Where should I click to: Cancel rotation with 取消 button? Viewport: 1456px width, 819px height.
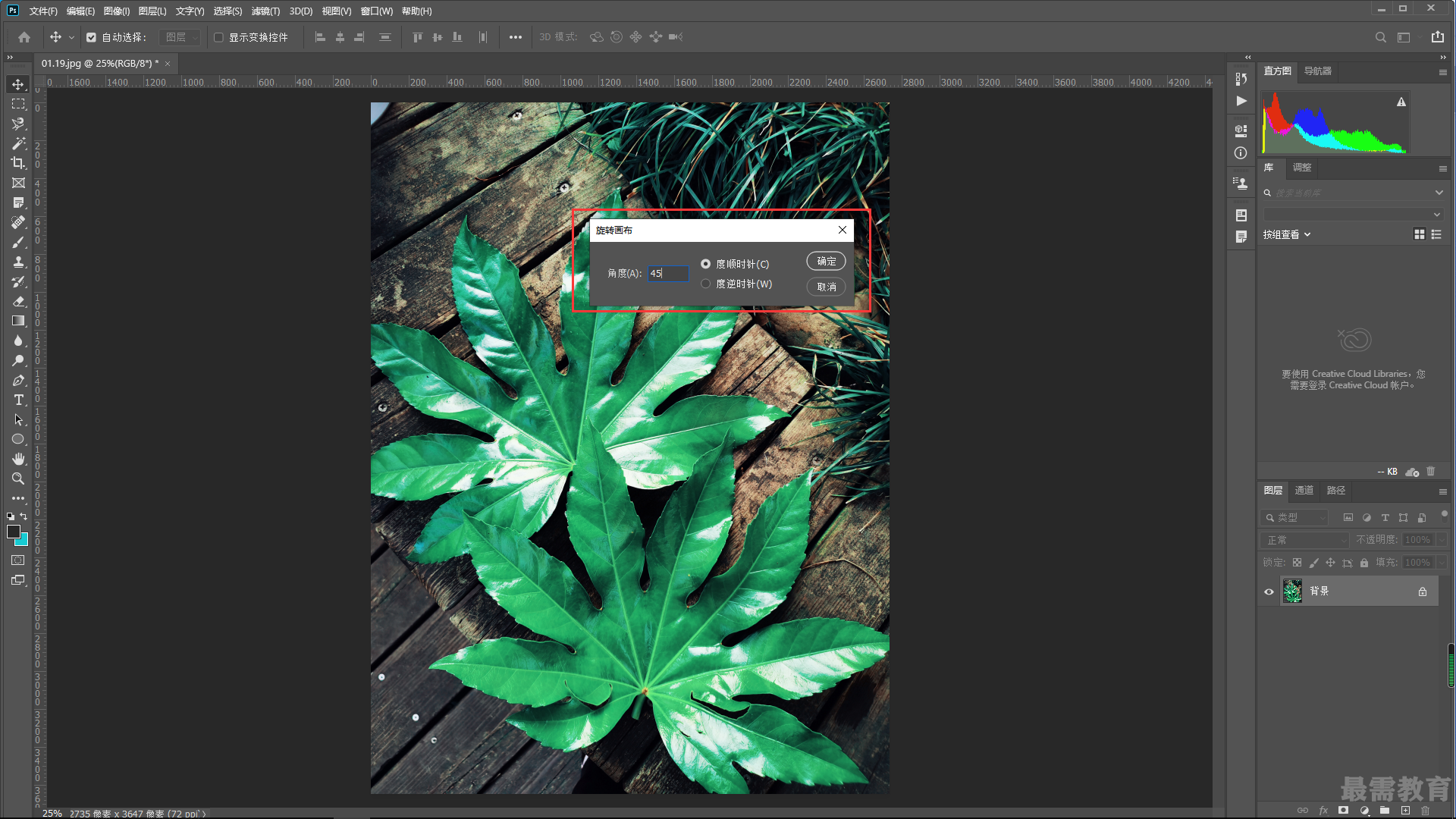826,287
